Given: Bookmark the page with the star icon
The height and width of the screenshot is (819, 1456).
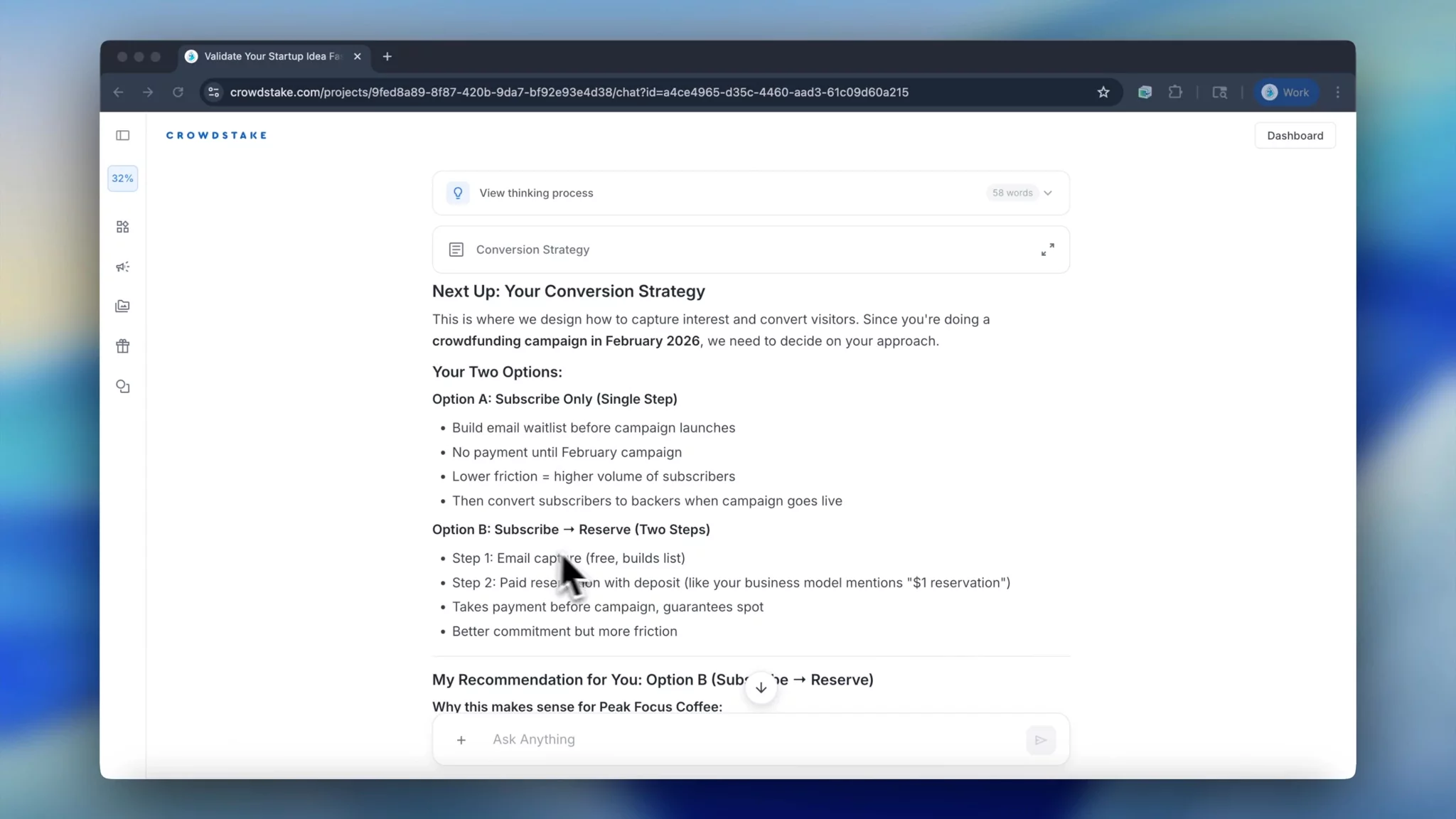Looking at the screenshot, I should coord(1103,92).
